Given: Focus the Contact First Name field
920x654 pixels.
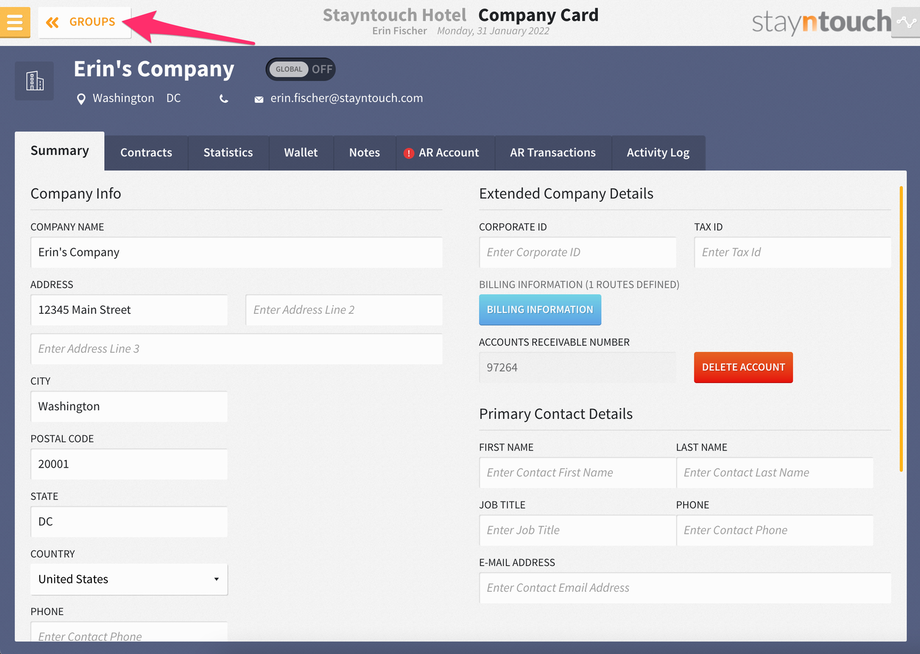Looking at the screenshot, I should (577, 473).
